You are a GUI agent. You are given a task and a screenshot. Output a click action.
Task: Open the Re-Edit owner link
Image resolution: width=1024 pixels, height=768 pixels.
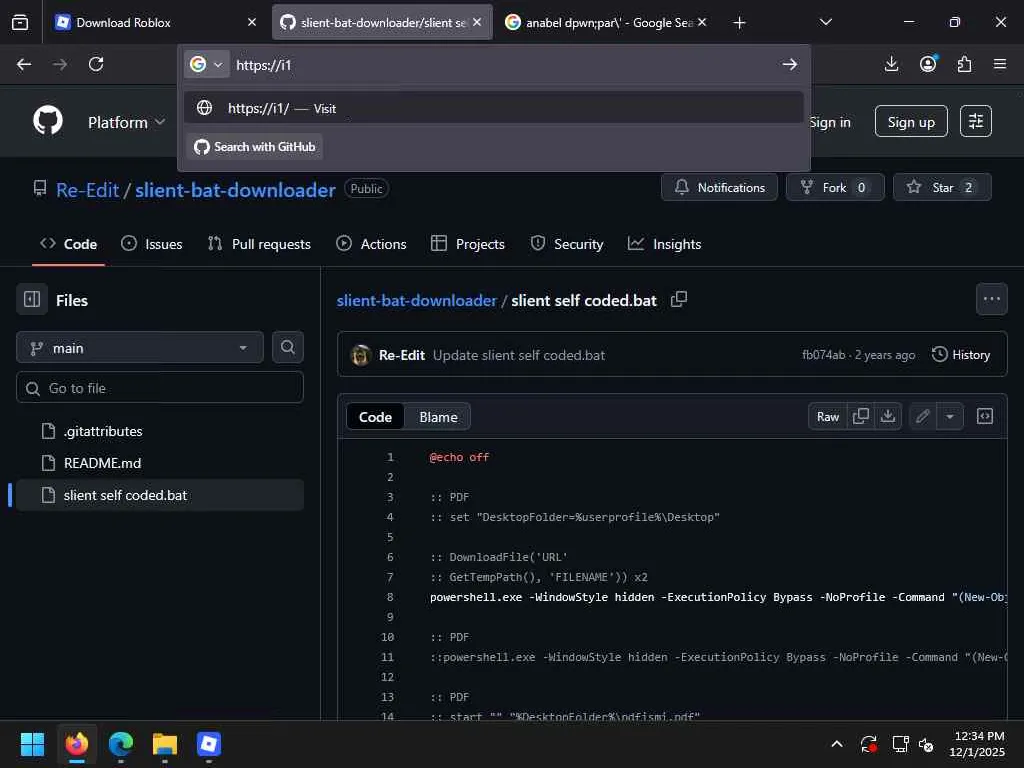[88, 190]
